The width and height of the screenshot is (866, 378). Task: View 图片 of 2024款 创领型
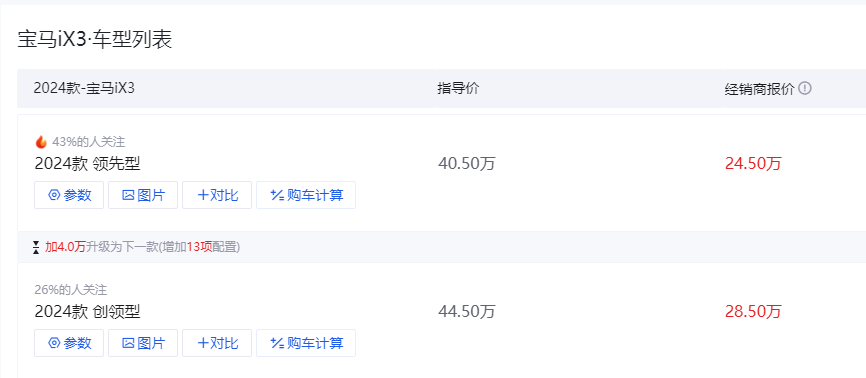(143, 343)
